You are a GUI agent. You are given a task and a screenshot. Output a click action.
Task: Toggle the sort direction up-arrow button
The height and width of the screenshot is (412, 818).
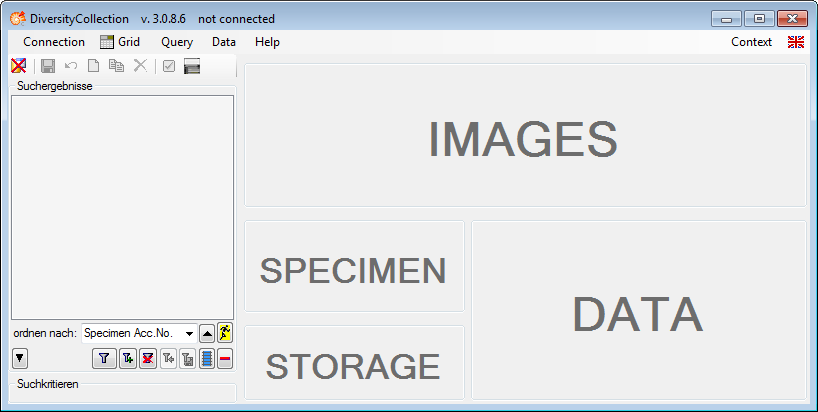[x=207, y=333]
